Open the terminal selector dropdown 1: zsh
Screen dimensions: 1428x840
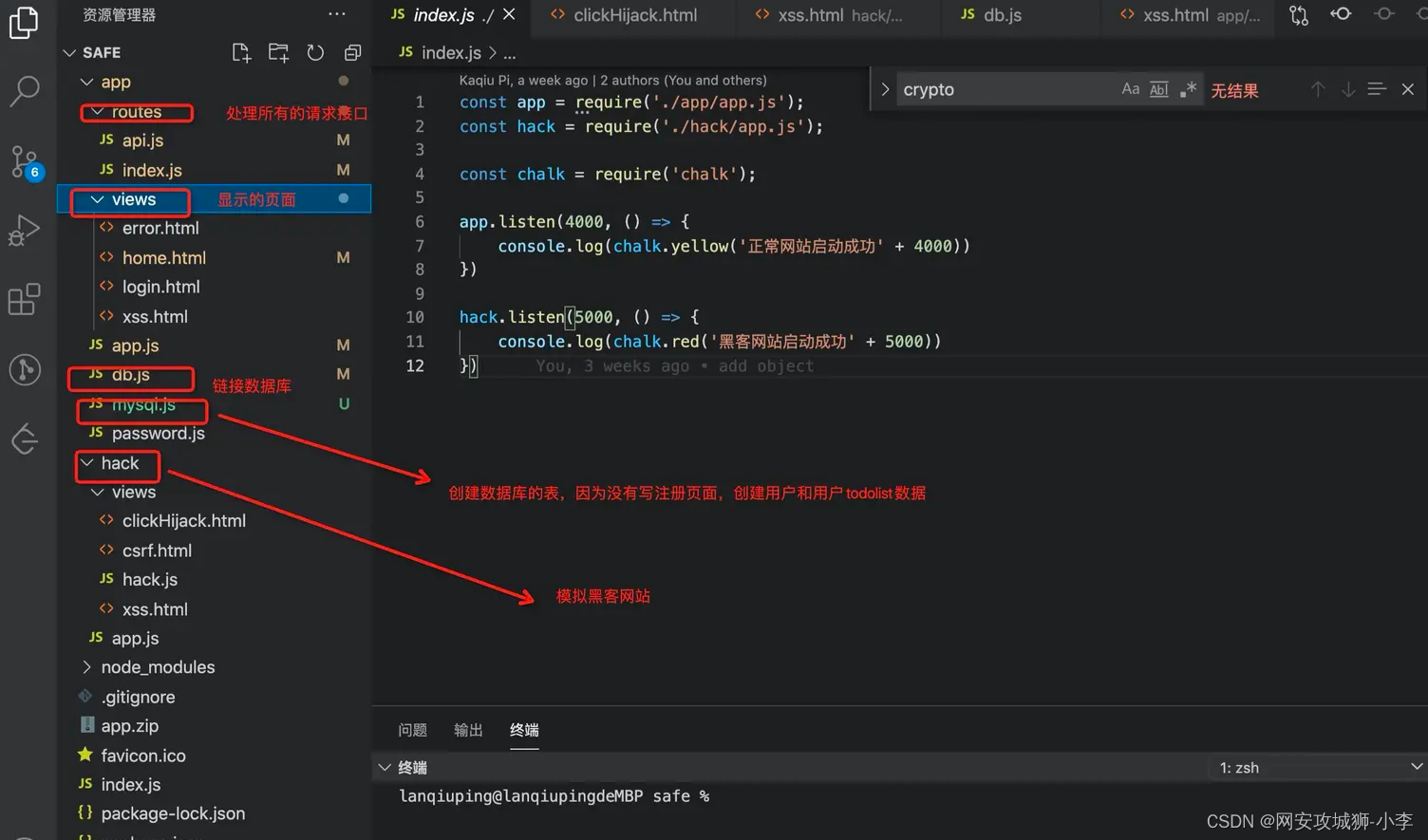point(1320,767)
